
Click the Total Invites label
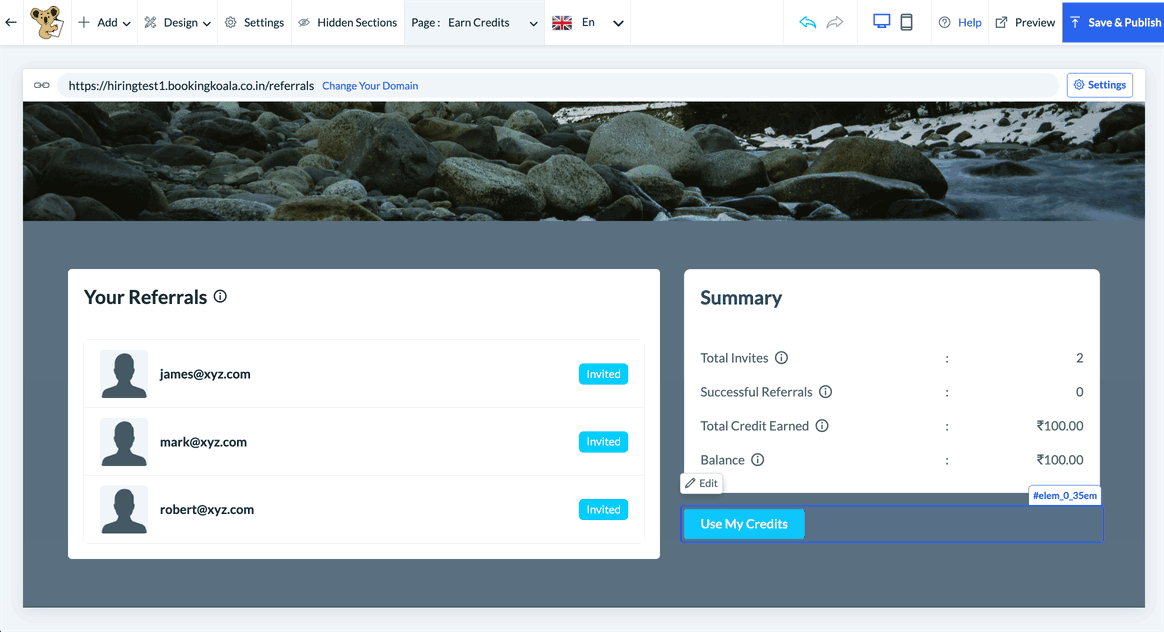(734, 358)
